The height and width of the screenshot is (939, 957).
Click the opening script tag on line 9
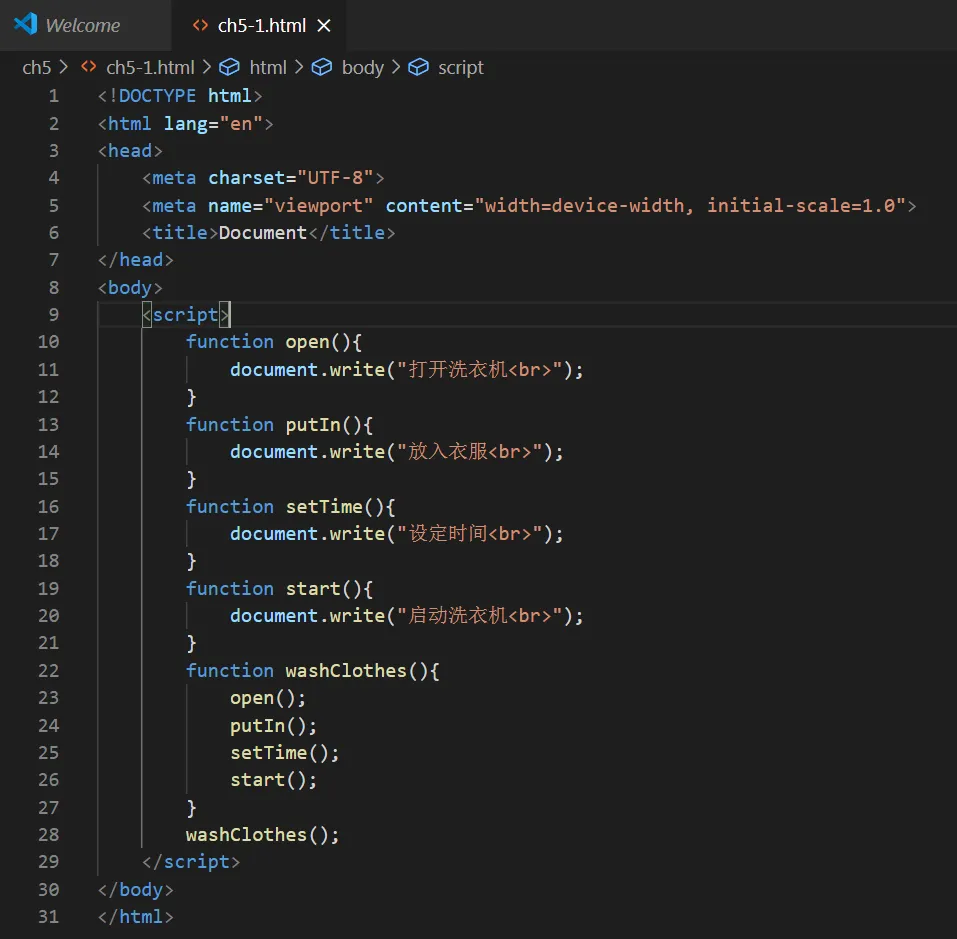click(186, 315)
